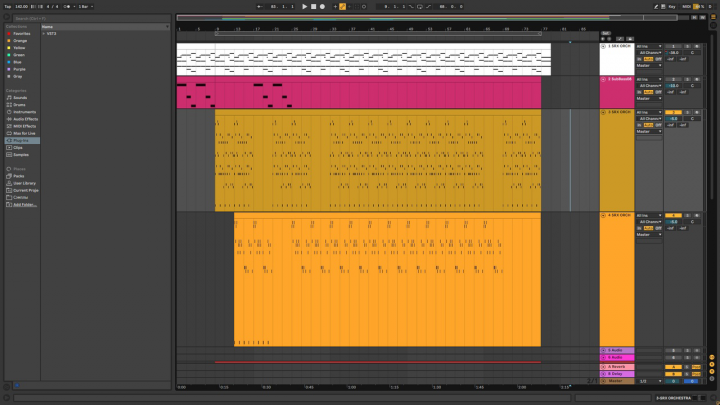Select the 5 Audio track header

point(617,350)
